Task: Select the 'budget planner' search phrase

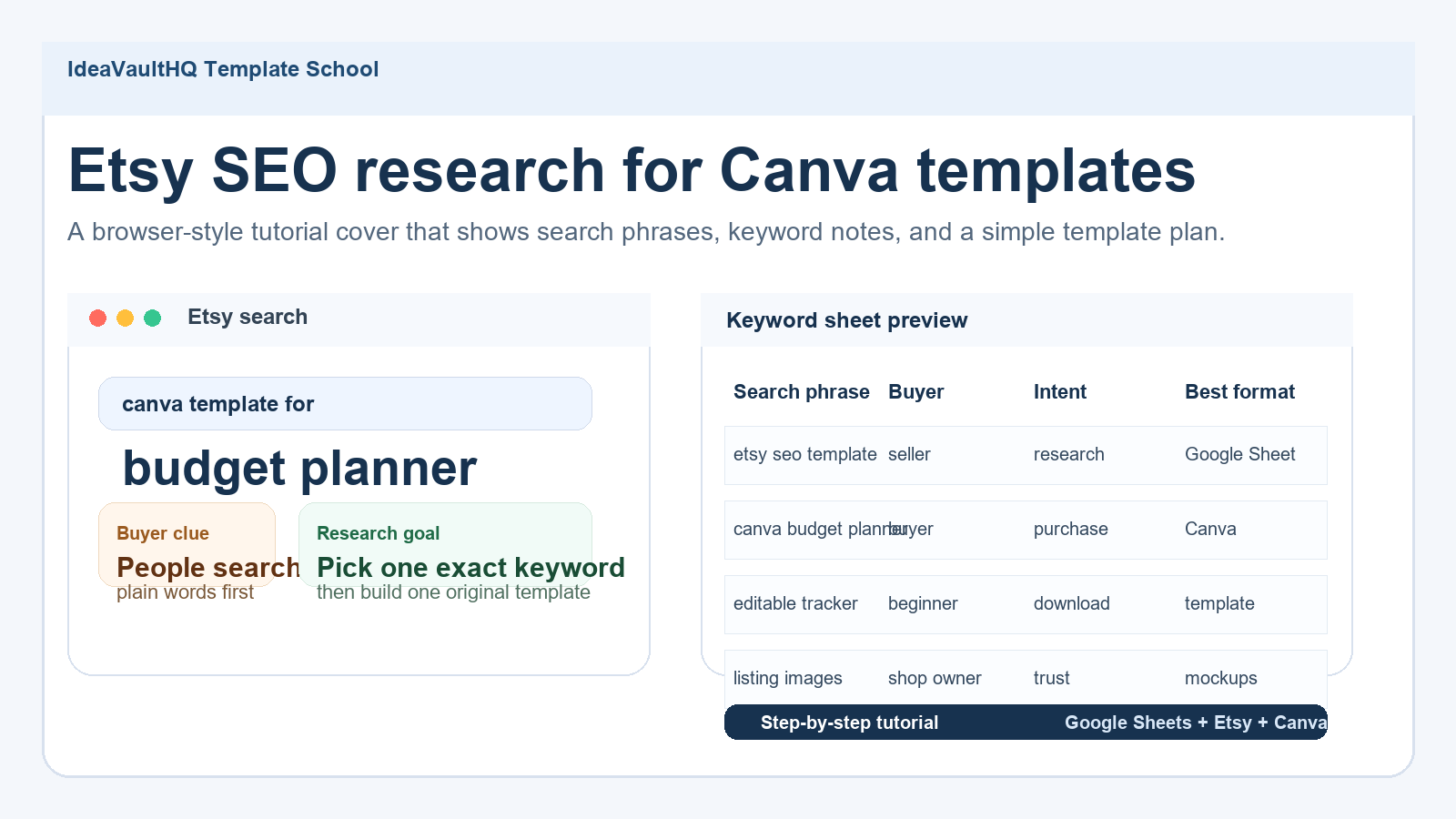Action: coord(299,469)
